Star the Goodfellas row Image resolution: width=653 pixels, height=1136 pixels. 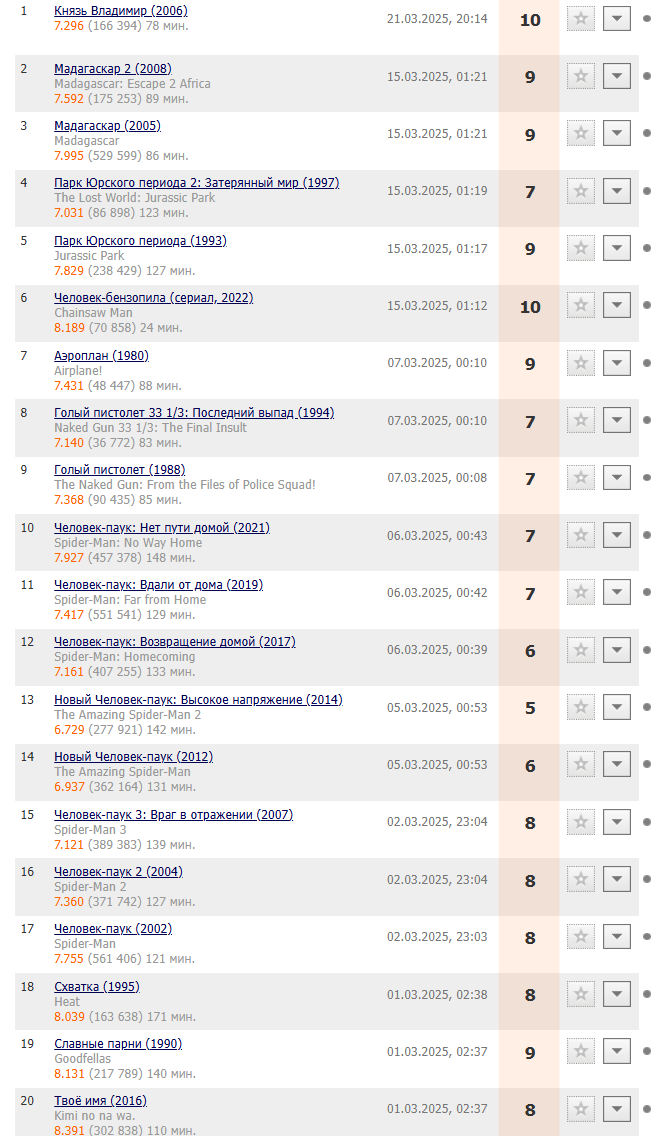pyautogui.click(x=581, y=1051)
